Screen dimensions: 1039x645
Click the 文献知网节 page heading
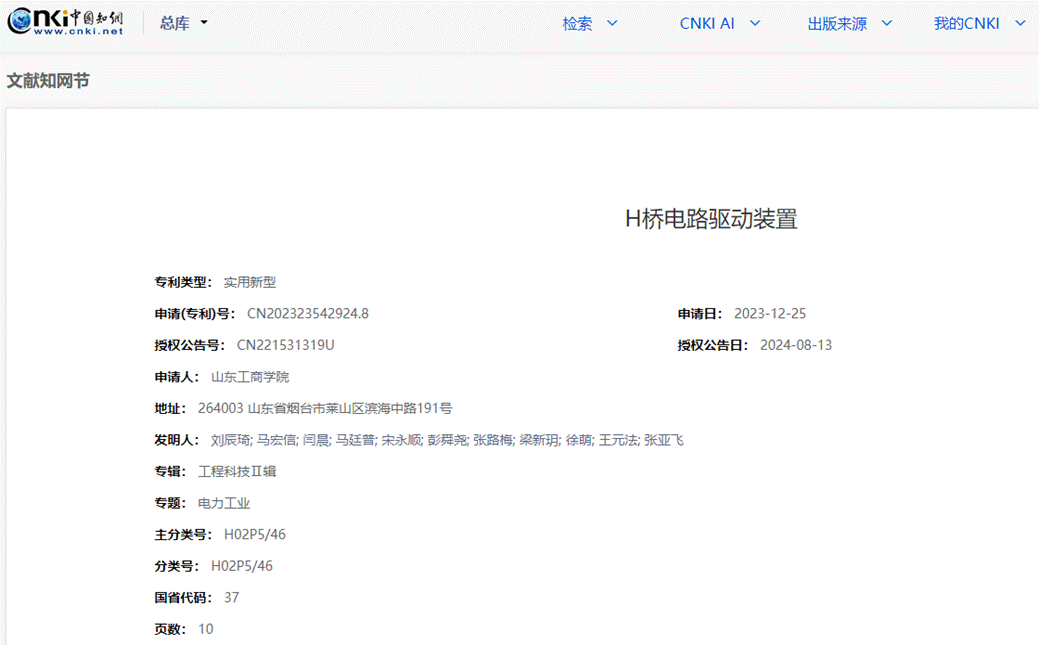pyautogui.click(x=48, y=80)
